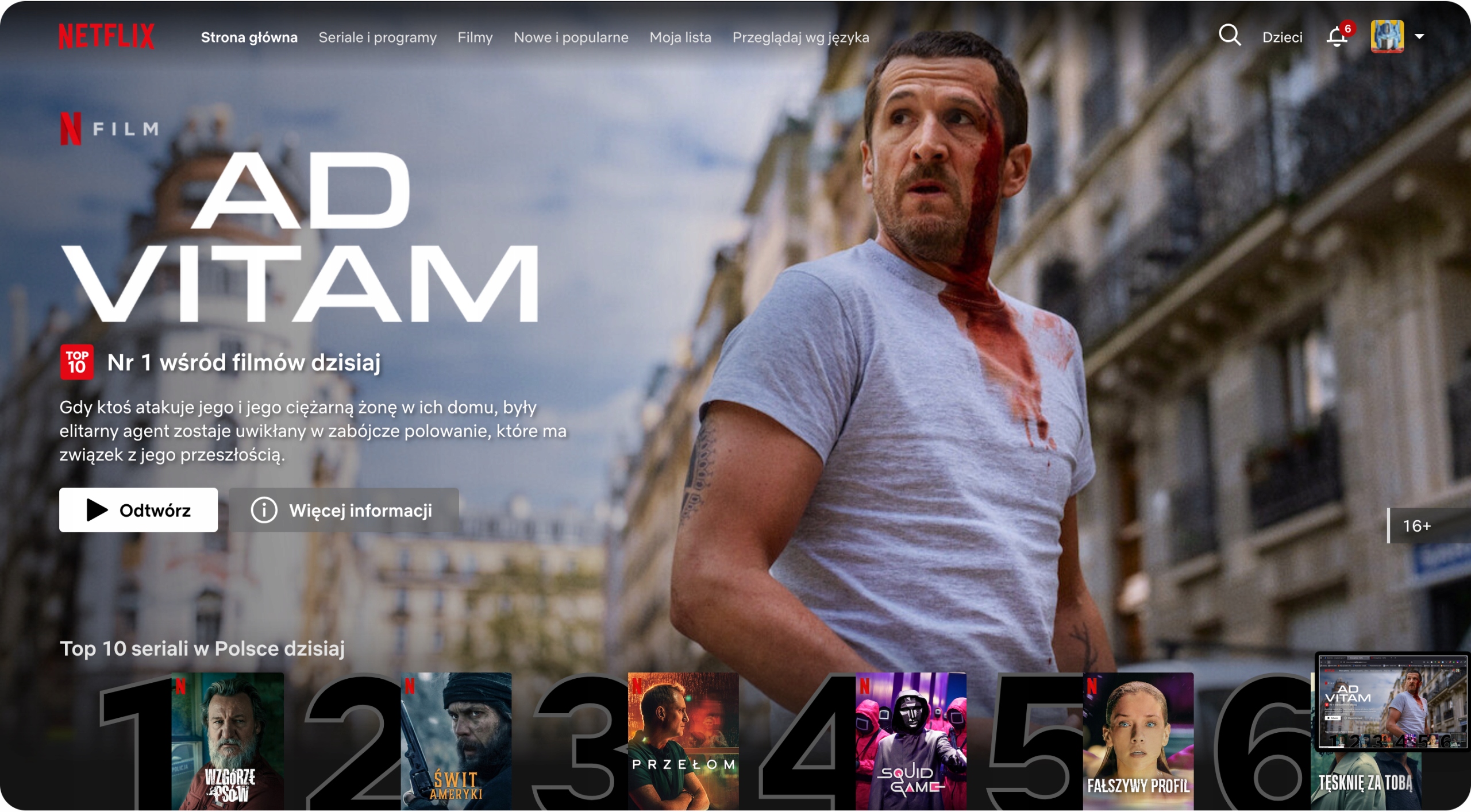
Task: Open Przeglądaj wg języka
Action: [x=800, y=37]
